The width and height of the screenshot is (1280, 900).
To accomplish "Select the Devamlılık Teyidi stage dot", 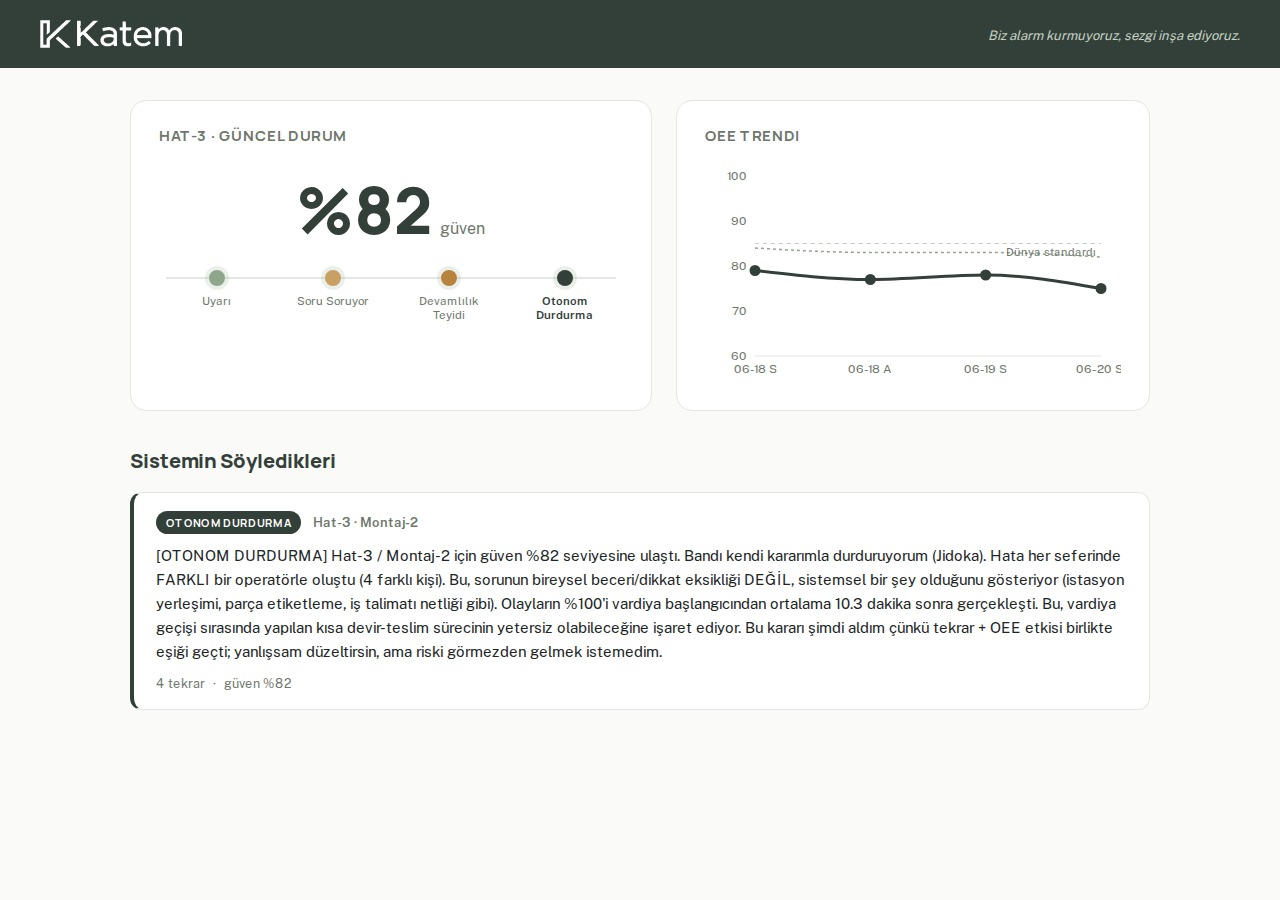I will coord(449,278).
